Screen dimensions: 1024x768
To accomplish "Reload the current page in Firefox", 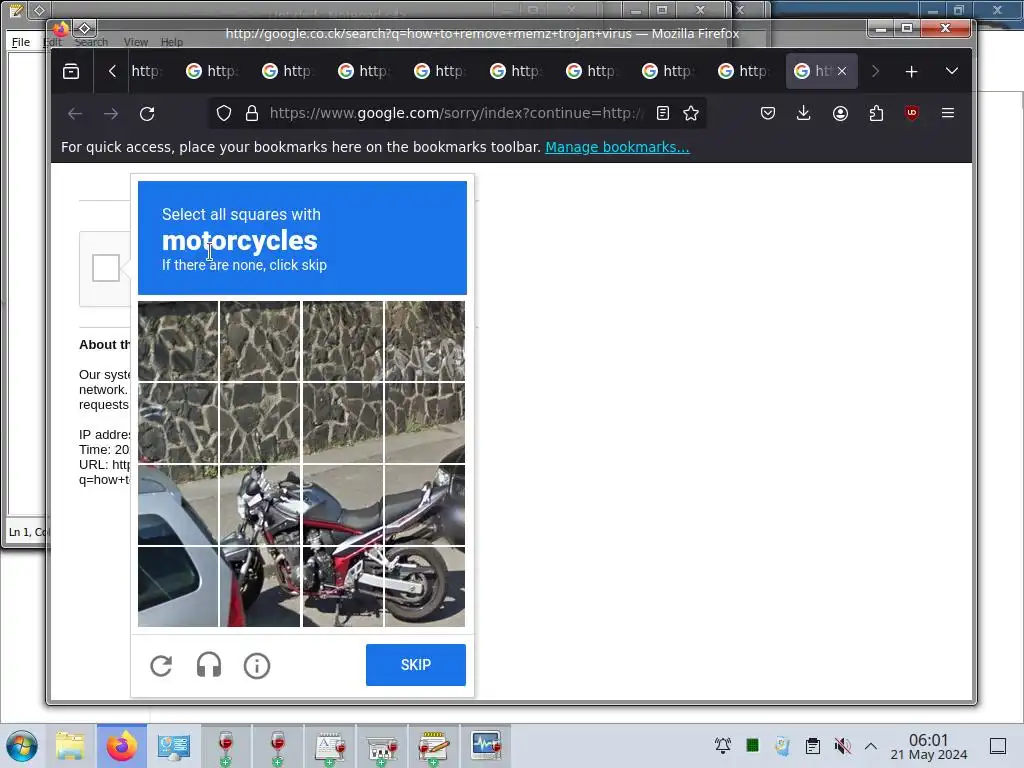I will [x=147, y=114].
